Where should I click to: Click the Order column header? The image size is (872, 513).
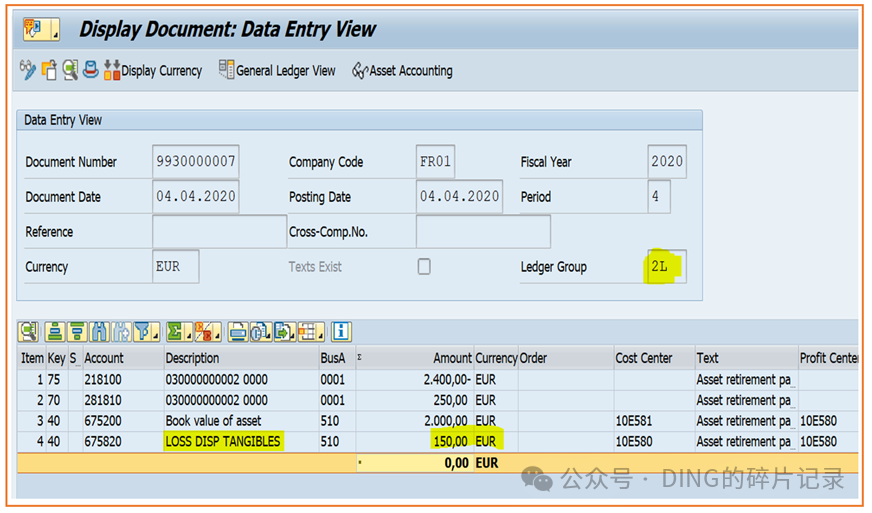click(566, 358)
